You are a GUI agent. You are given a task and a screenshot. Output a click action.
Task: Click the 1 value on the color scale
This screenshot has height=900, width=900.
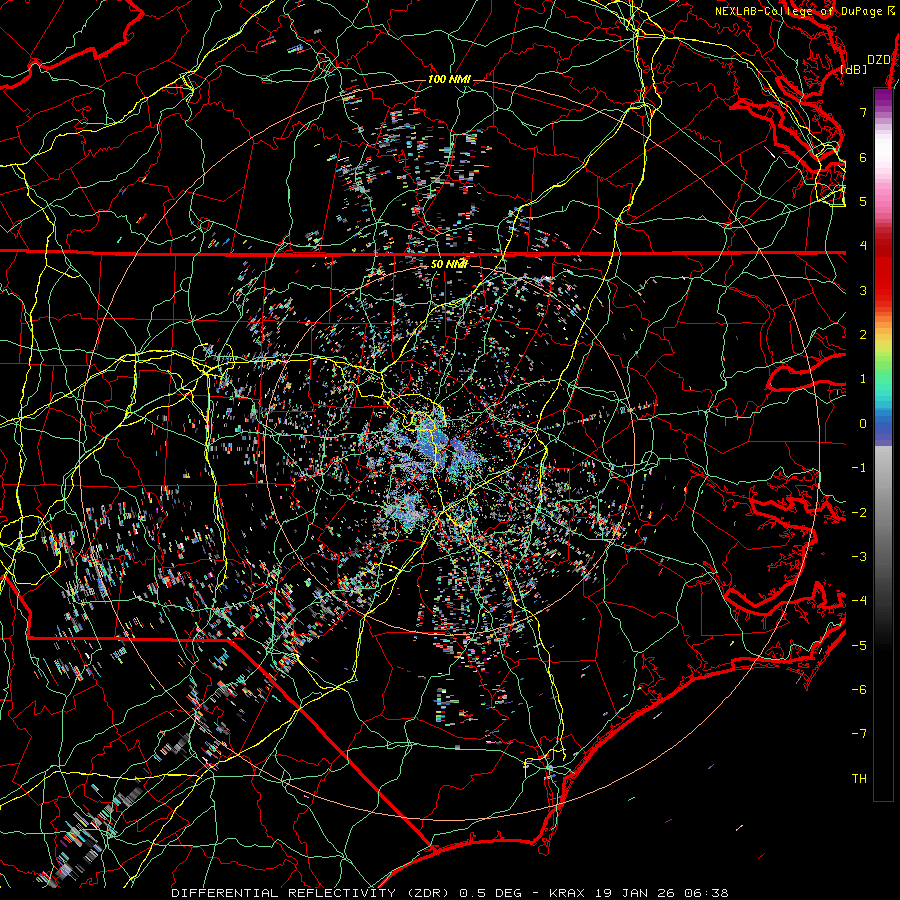coord(863,379)
